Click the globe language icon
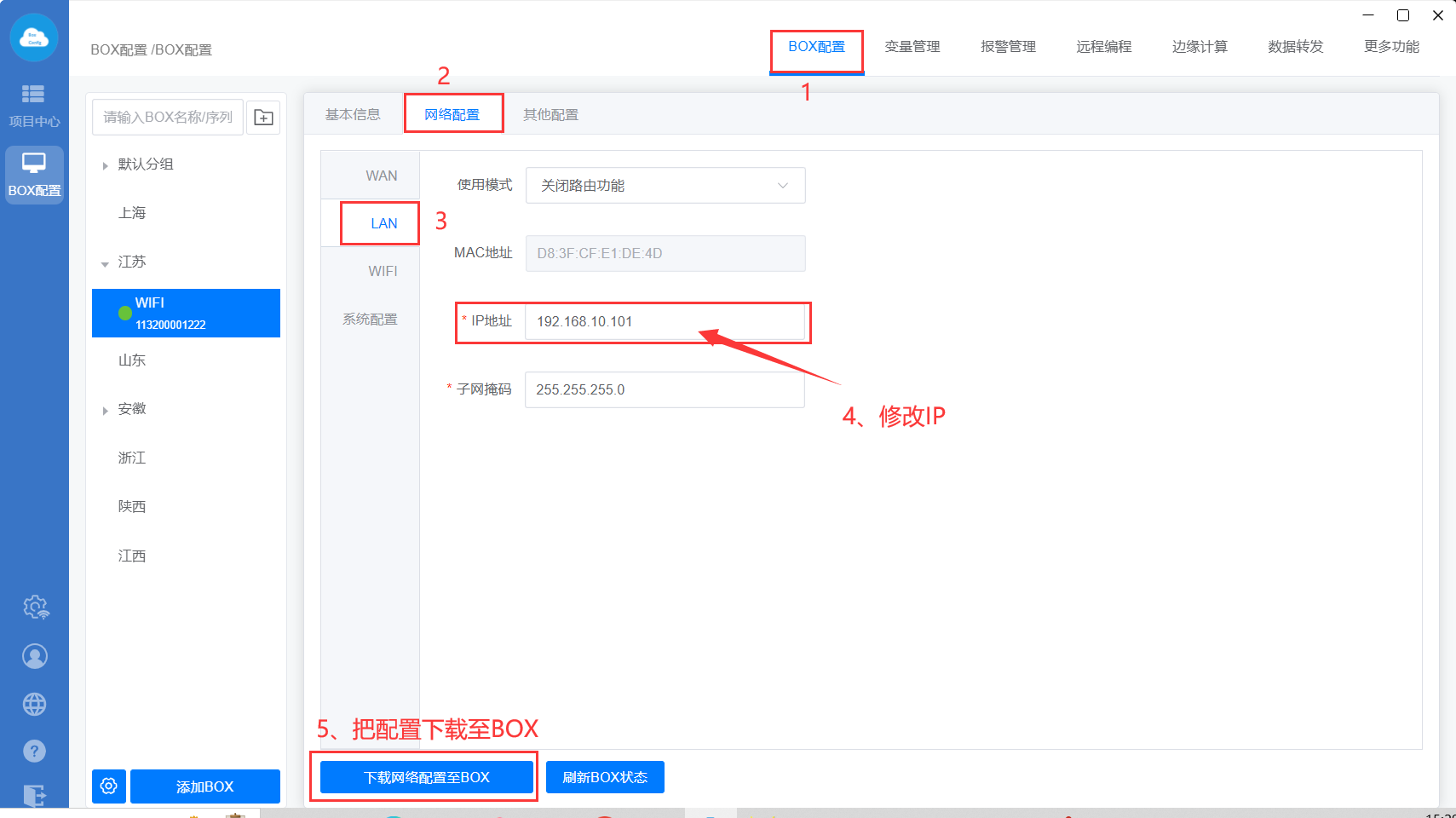 coord(35,705)
